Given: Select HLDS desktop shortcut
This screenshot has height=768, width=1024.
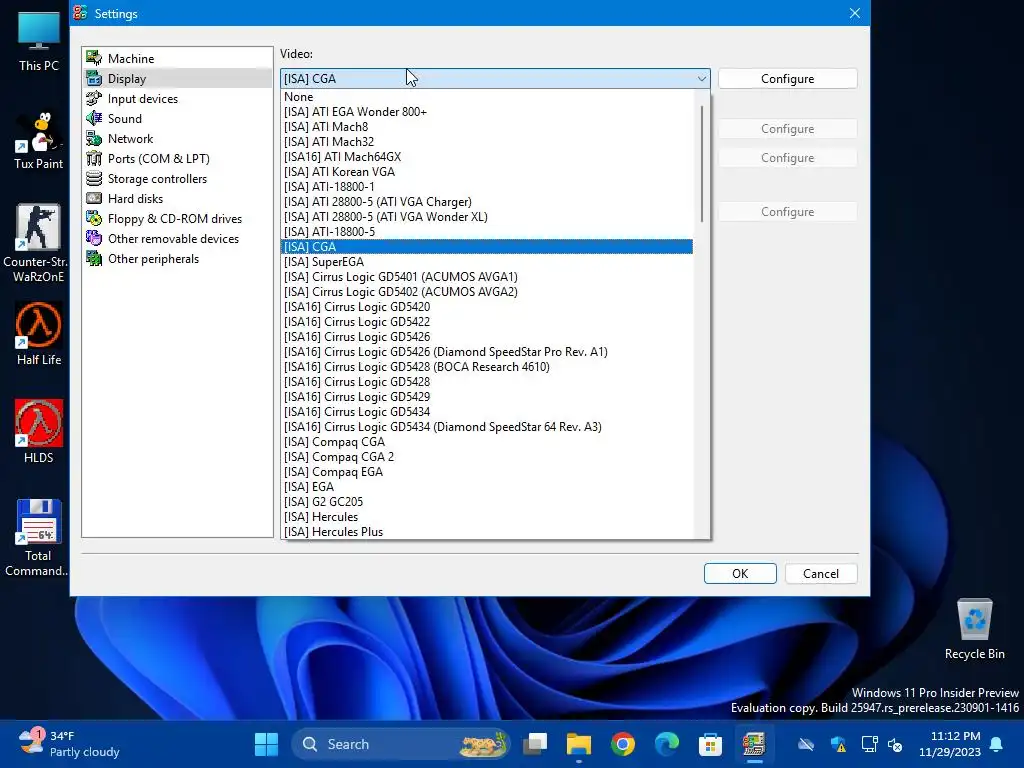Looking at the screenshot, I should [x=39, y=431].
